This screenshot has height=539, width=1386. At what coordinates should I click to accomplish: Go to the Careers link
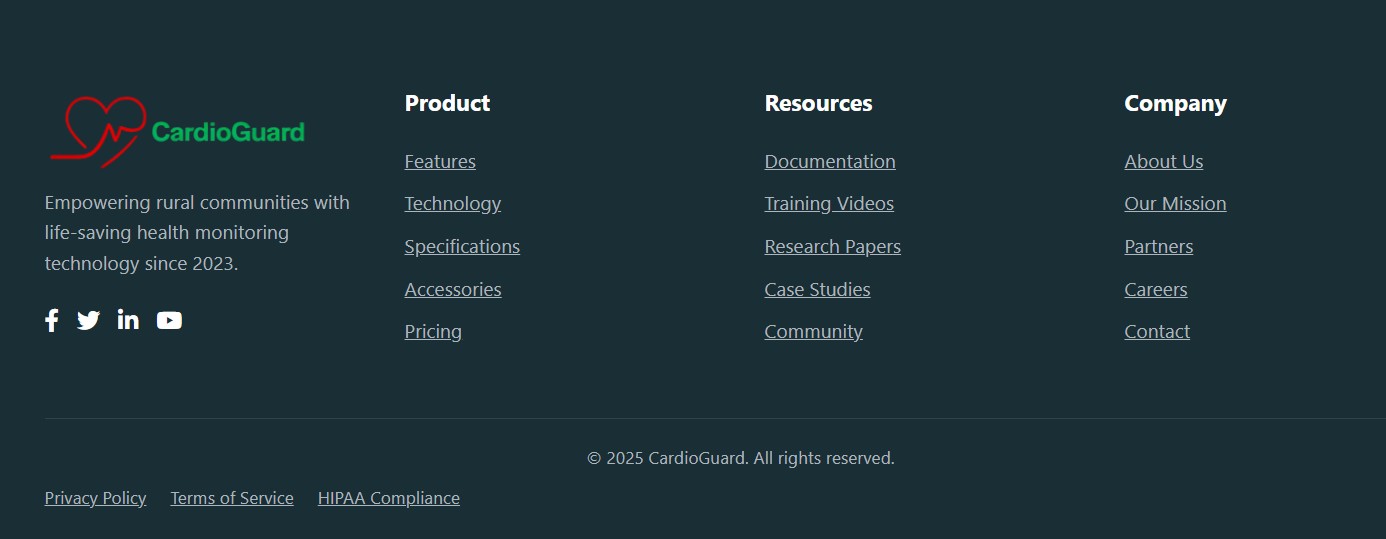pos(1155,289)
